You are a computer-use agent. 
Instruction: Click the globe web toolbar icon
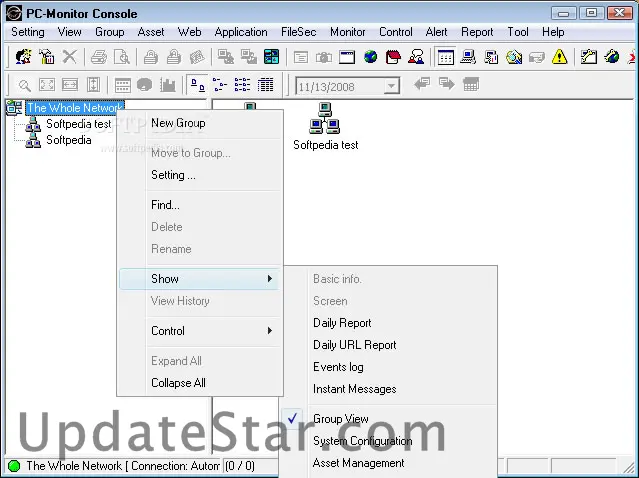point(370,57)
